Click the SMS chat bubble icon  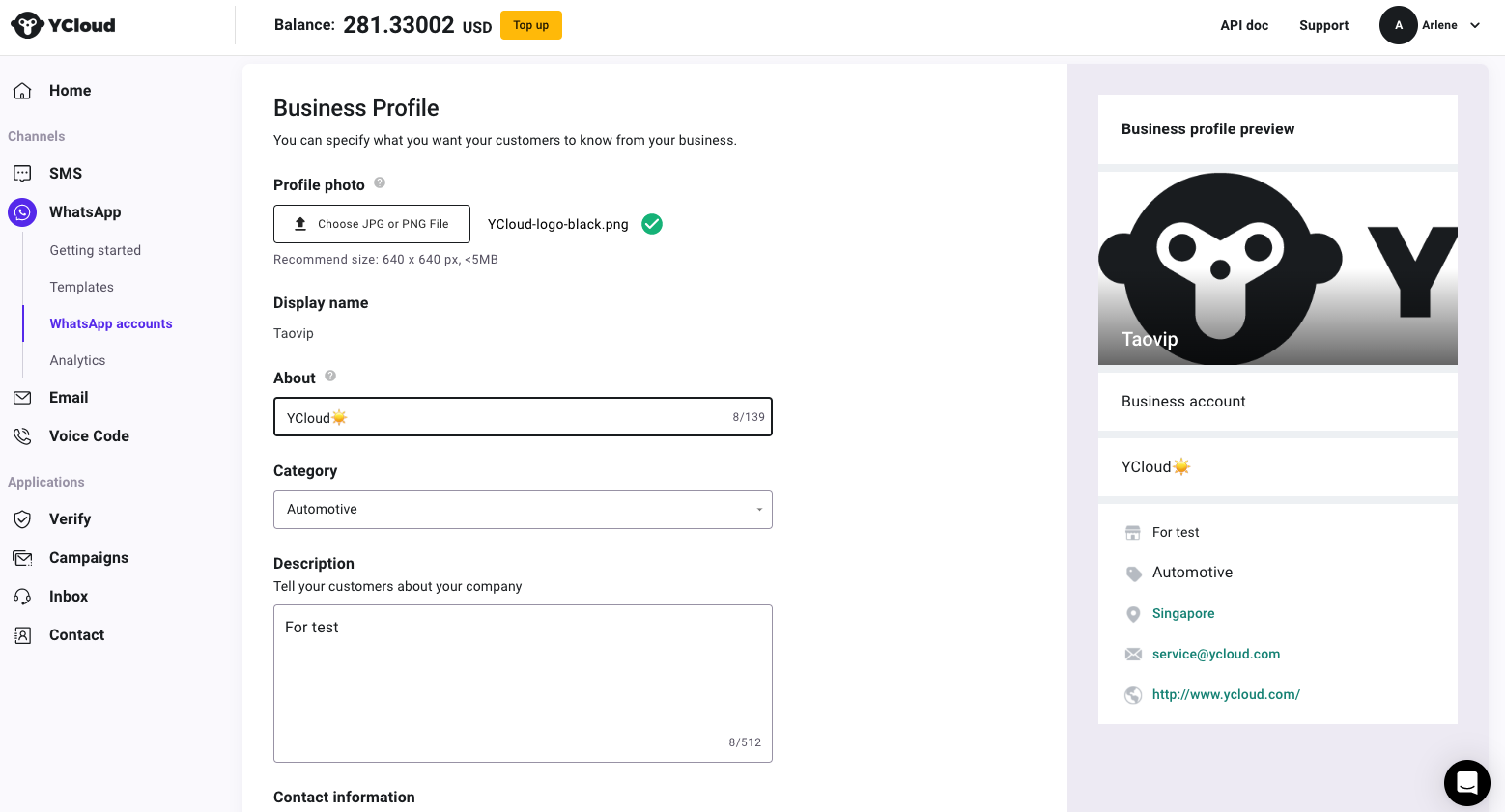pyautogui.click(x=22, y=174)
